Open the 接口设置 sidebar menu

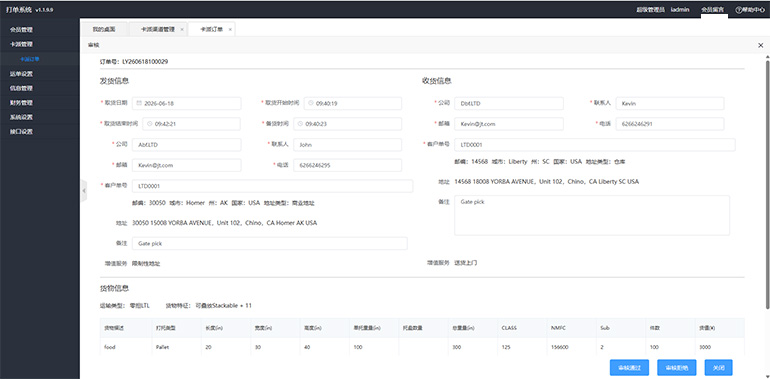point(40,132)
